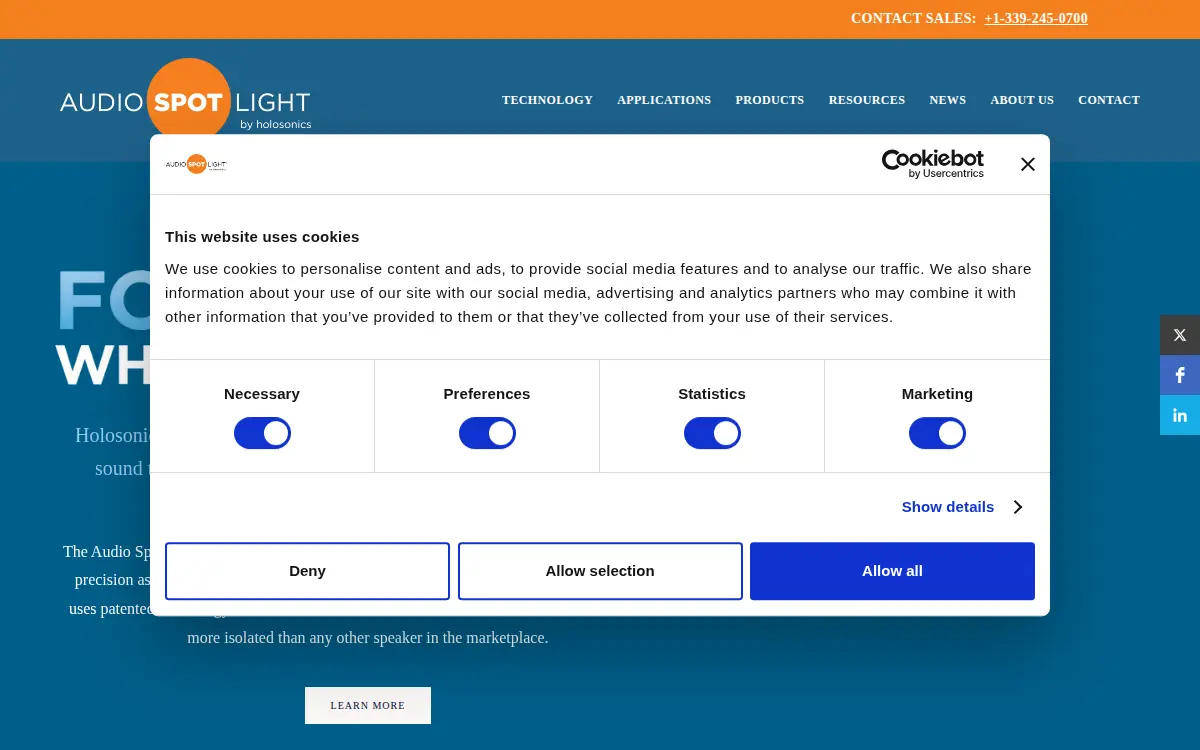Expand Show details in cookie dialog
Screen dimensions: 1200x750
point(962,507)
